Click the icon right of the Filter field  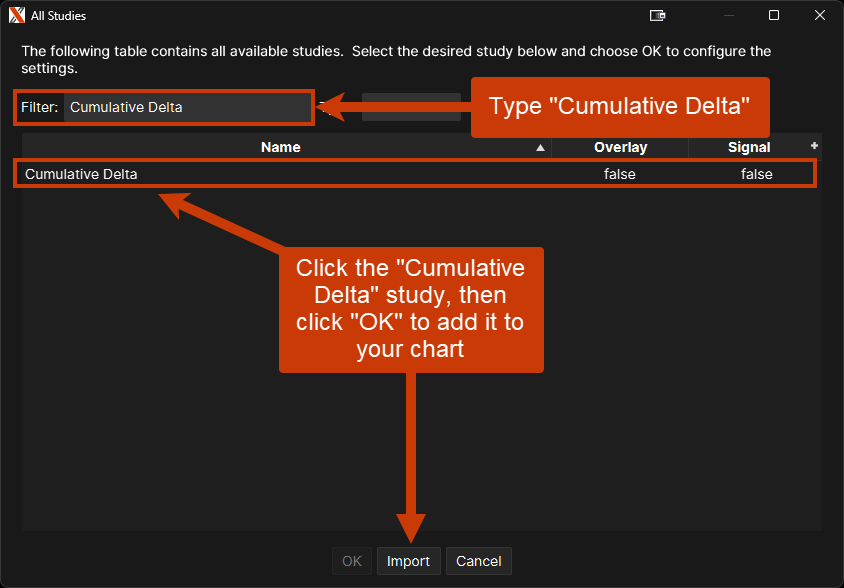point(323,105)
